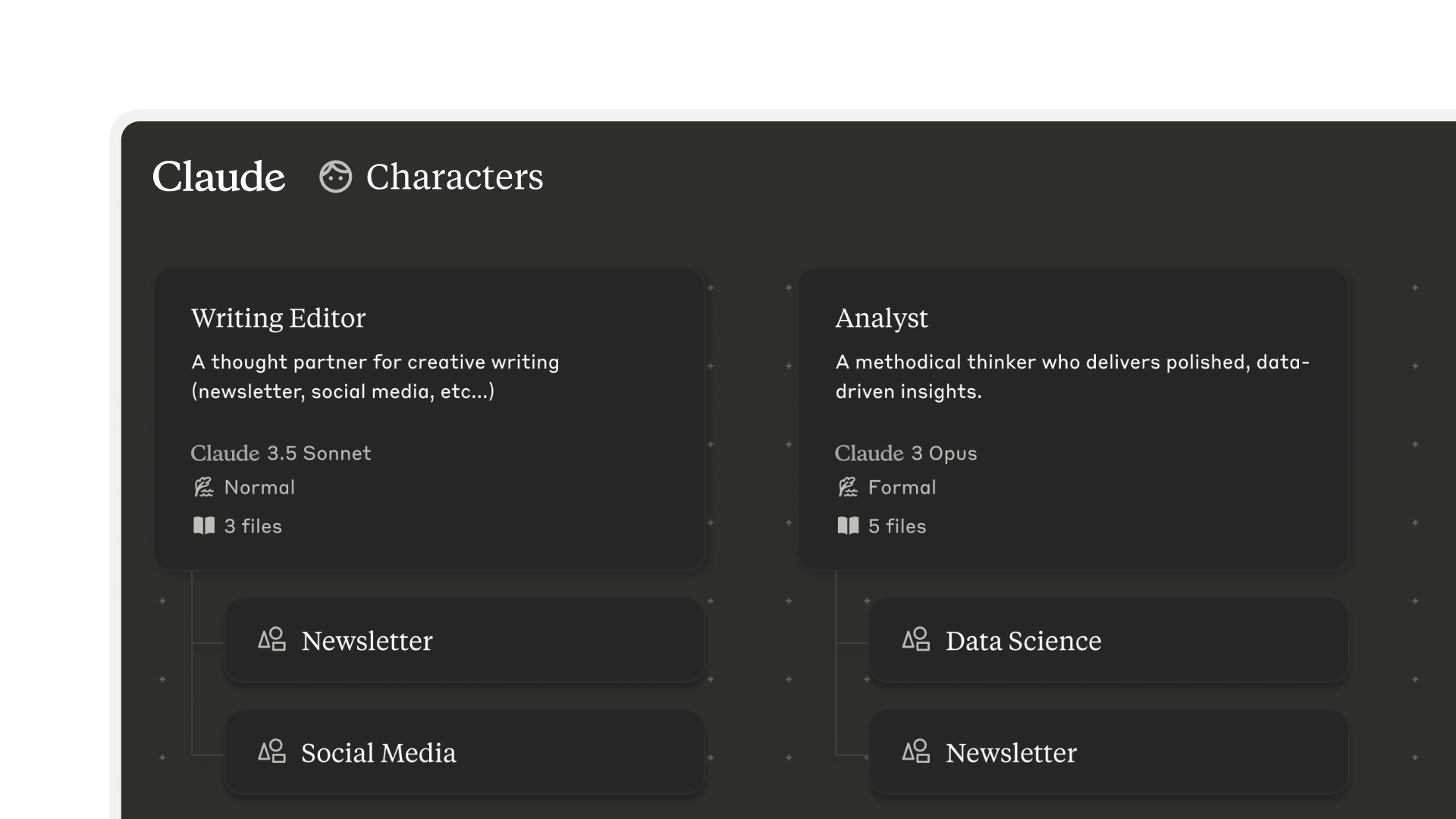This screenshot has width=1456, height=819.
Task: Click the Normal style icon in Writing Editor
Action: pos(203,487)
